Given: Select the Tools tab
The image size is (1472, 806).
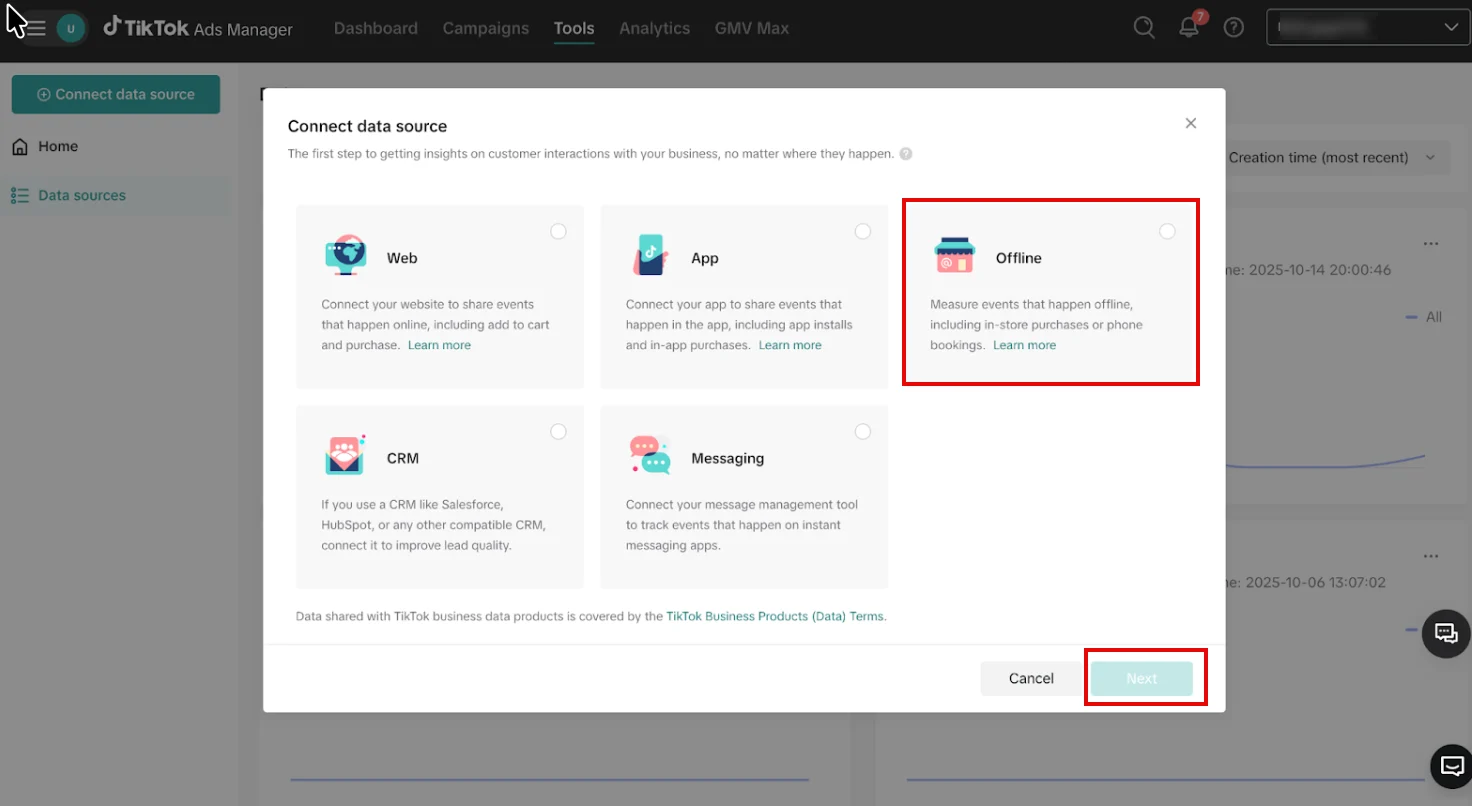Looking at the screenshot, I should tap(574, 28).
